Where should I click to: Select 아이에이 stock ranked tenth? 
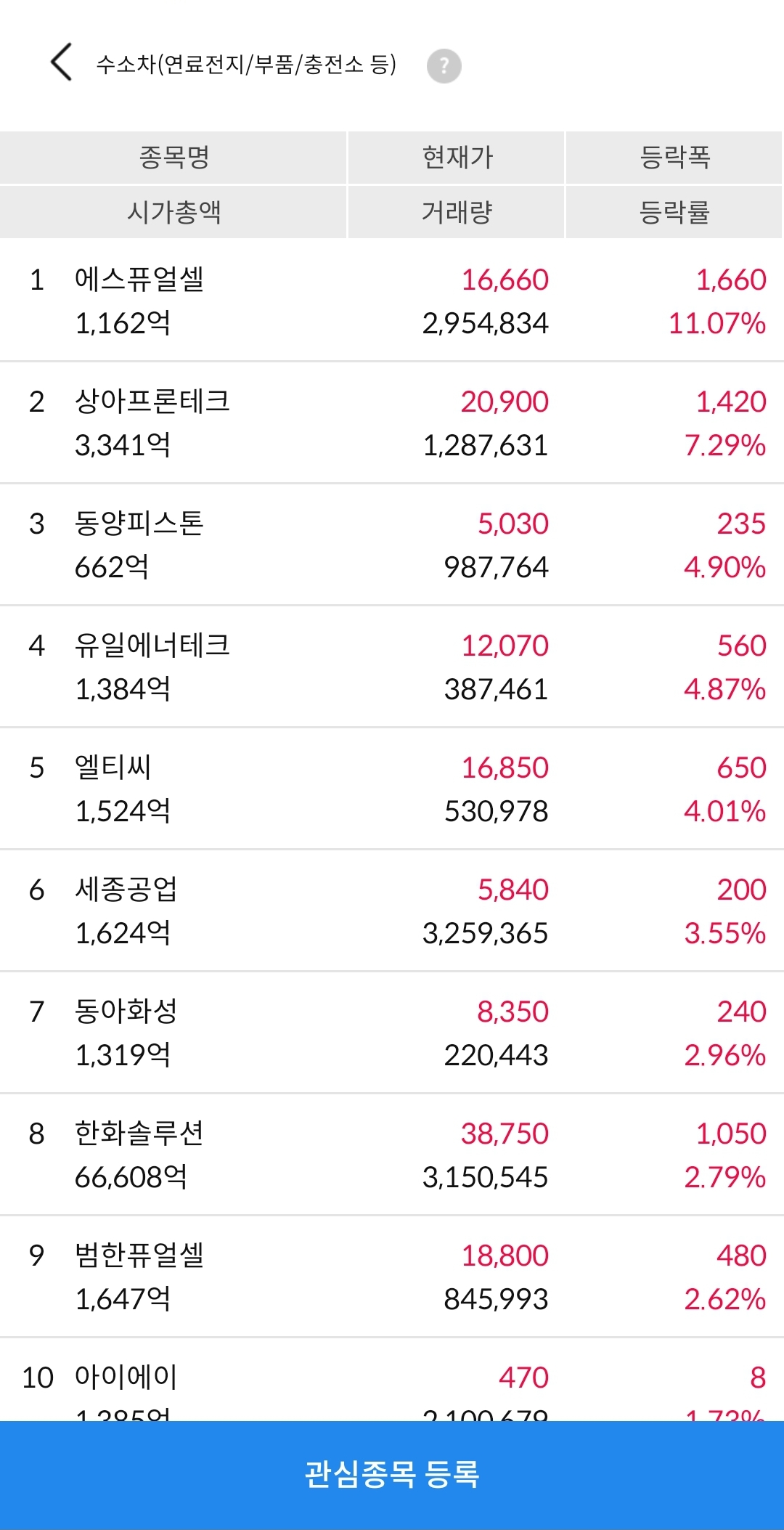pos(392,1380)
